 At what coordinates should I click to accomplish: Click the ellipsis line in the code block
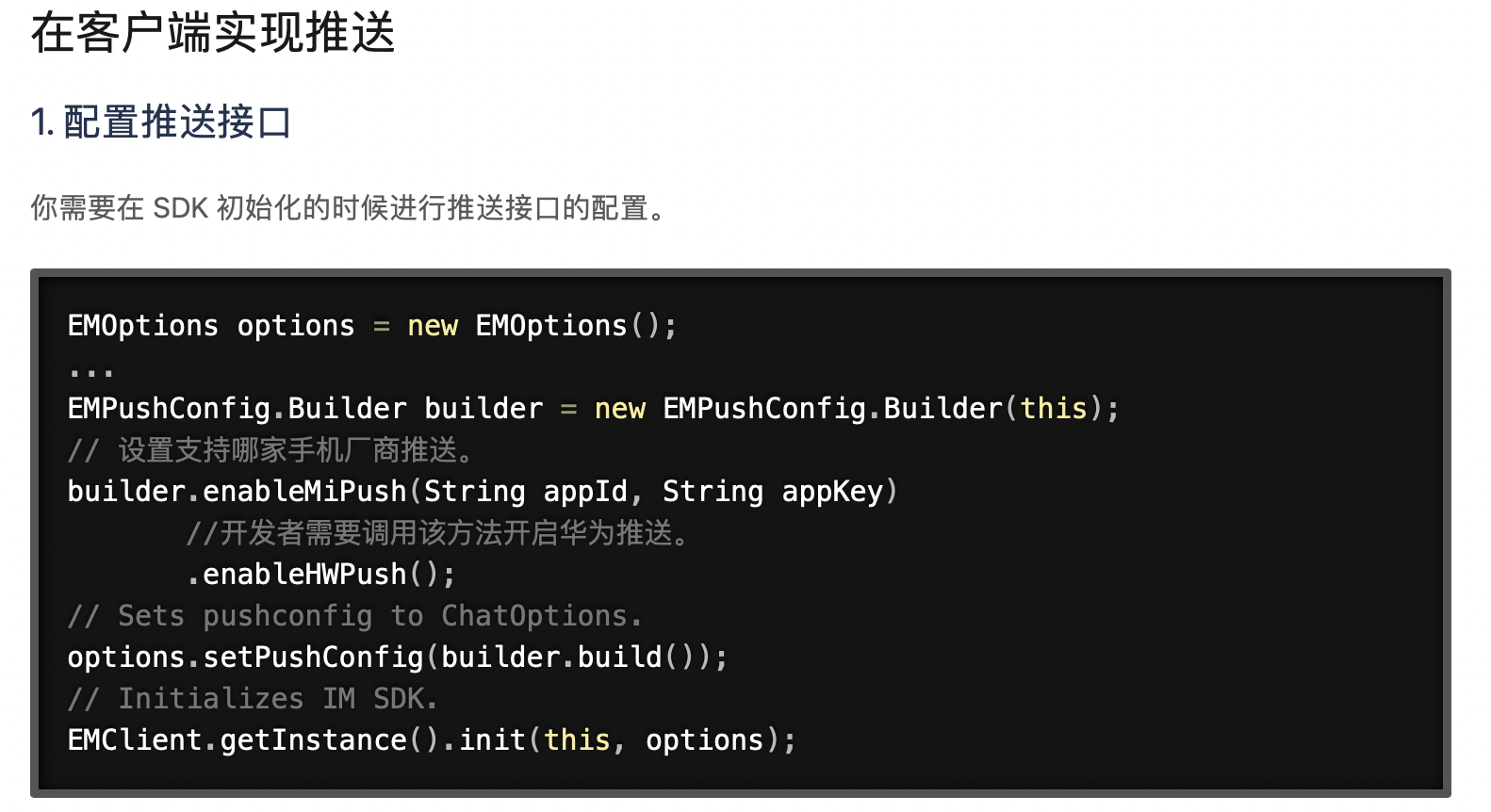point(90,368)
